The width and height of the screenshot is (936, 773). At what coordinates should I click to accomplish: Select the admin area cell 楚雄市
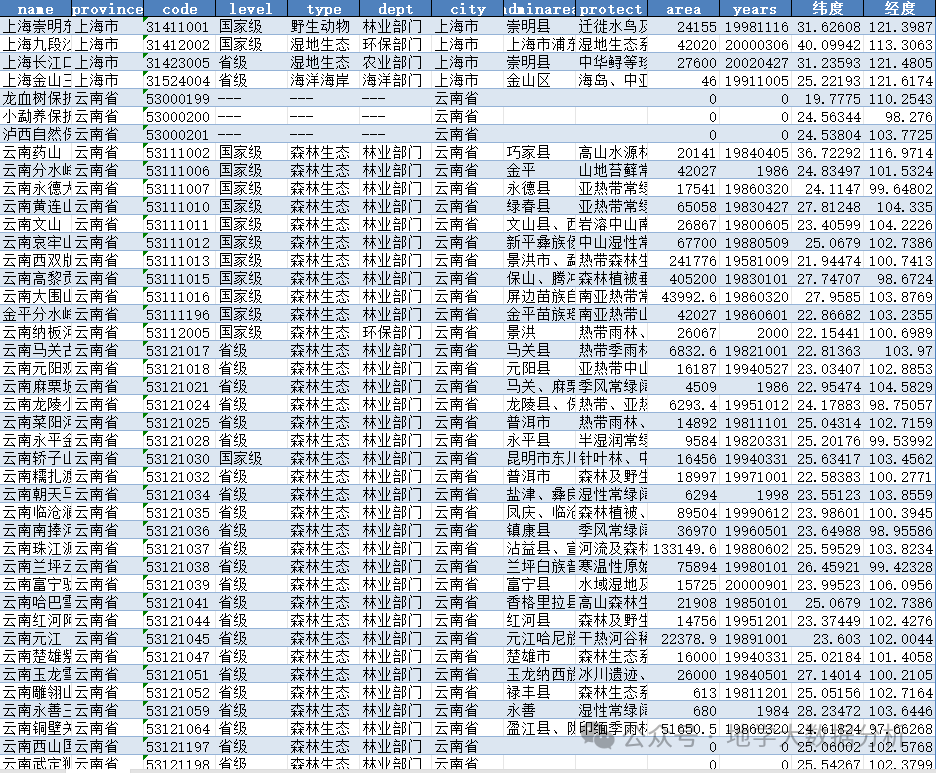tap(540, 657)
